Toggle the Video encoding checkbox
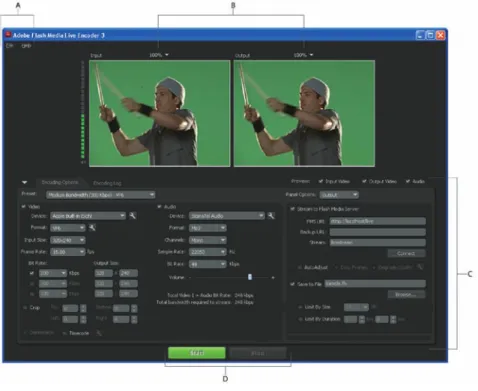The image size is (478, 391). click(x=24, y=207)
